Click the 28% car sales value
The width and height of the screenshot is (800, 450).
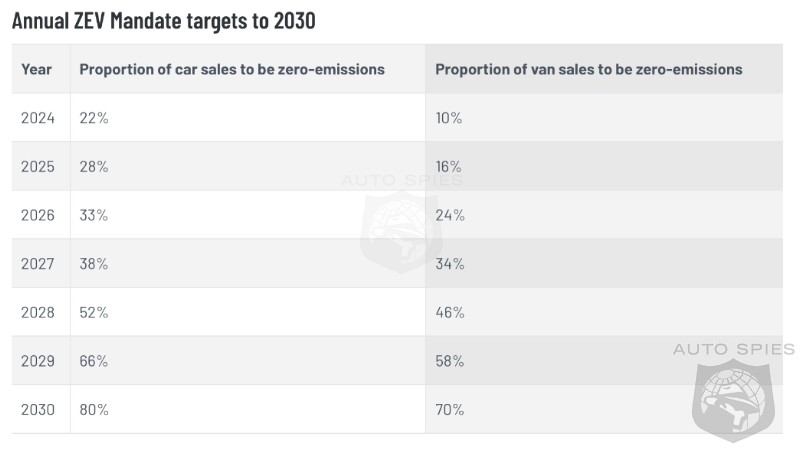pyautogui.click(x=94, y=166)
